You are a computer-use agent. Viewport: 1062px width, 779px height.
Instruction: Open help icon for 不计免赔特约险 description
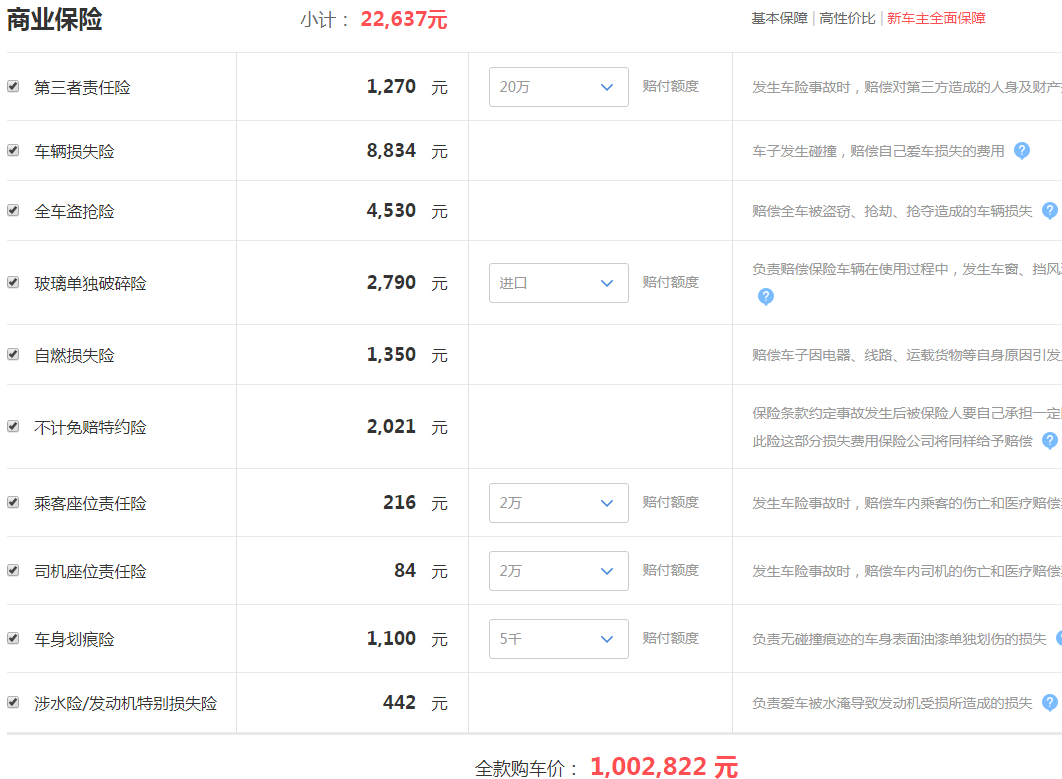coord(1049,440)
